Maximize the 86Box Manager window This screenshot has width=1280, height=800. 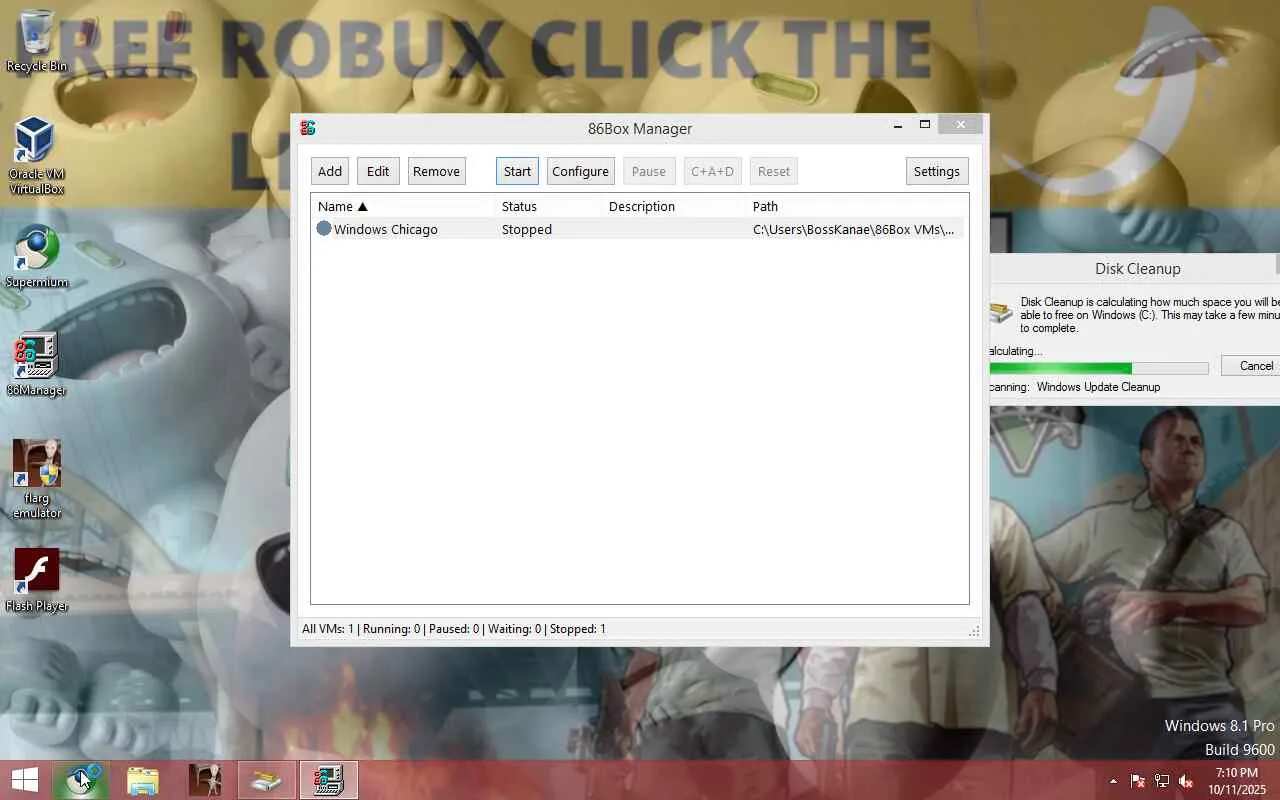click(x=925, y=125)
